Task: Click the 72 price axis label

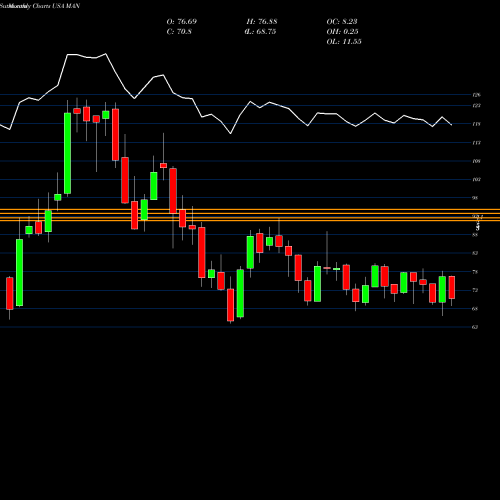Action: click(x=475, y=290)
